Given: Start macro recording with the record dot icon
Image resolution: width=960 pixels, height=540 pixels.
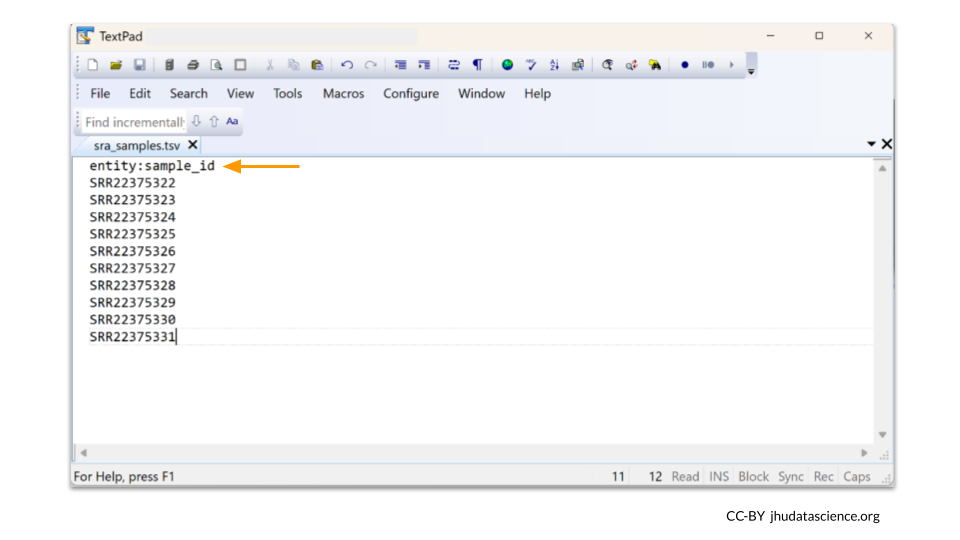Looking at the screenshot, I should pyautogui.click(x=685, y=65).
